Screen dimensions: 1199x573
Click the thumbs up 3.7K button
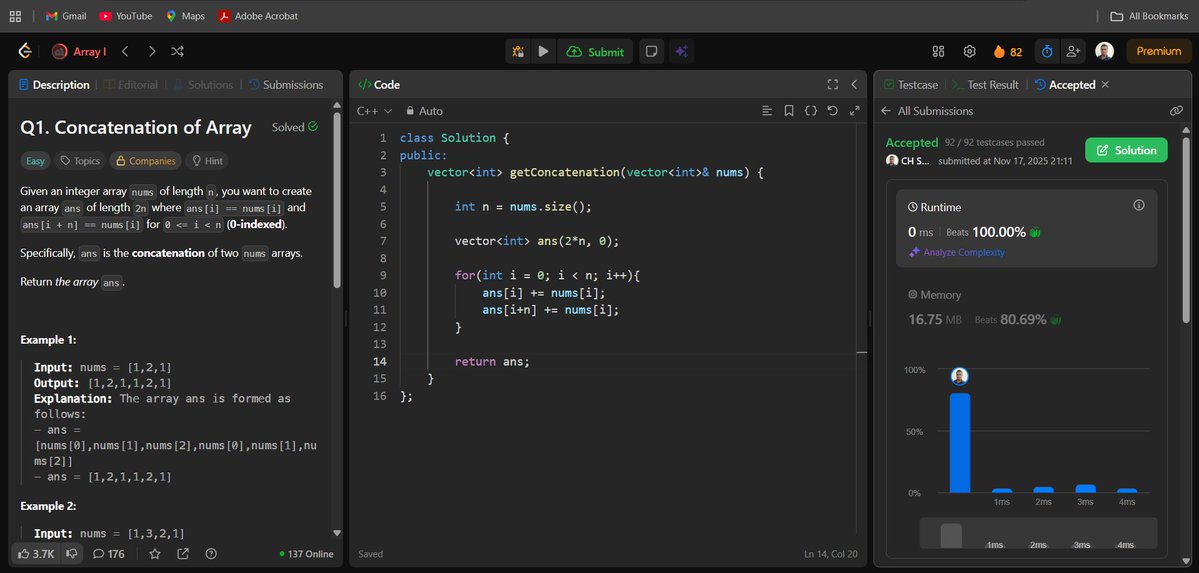coord(35,554)
